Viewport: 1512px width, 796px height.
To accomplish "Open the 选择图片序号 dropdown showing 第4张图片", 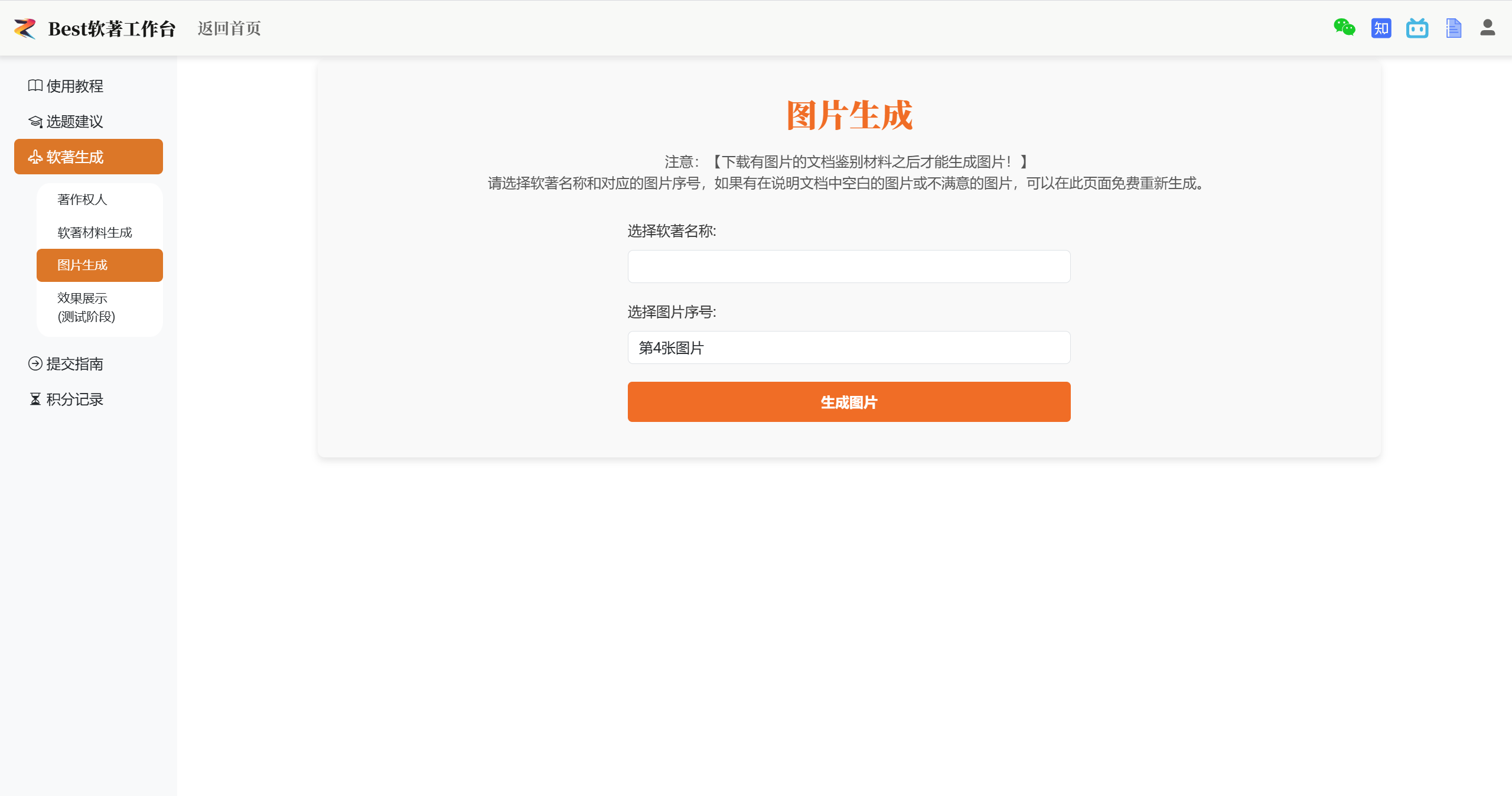I will 849,347.
